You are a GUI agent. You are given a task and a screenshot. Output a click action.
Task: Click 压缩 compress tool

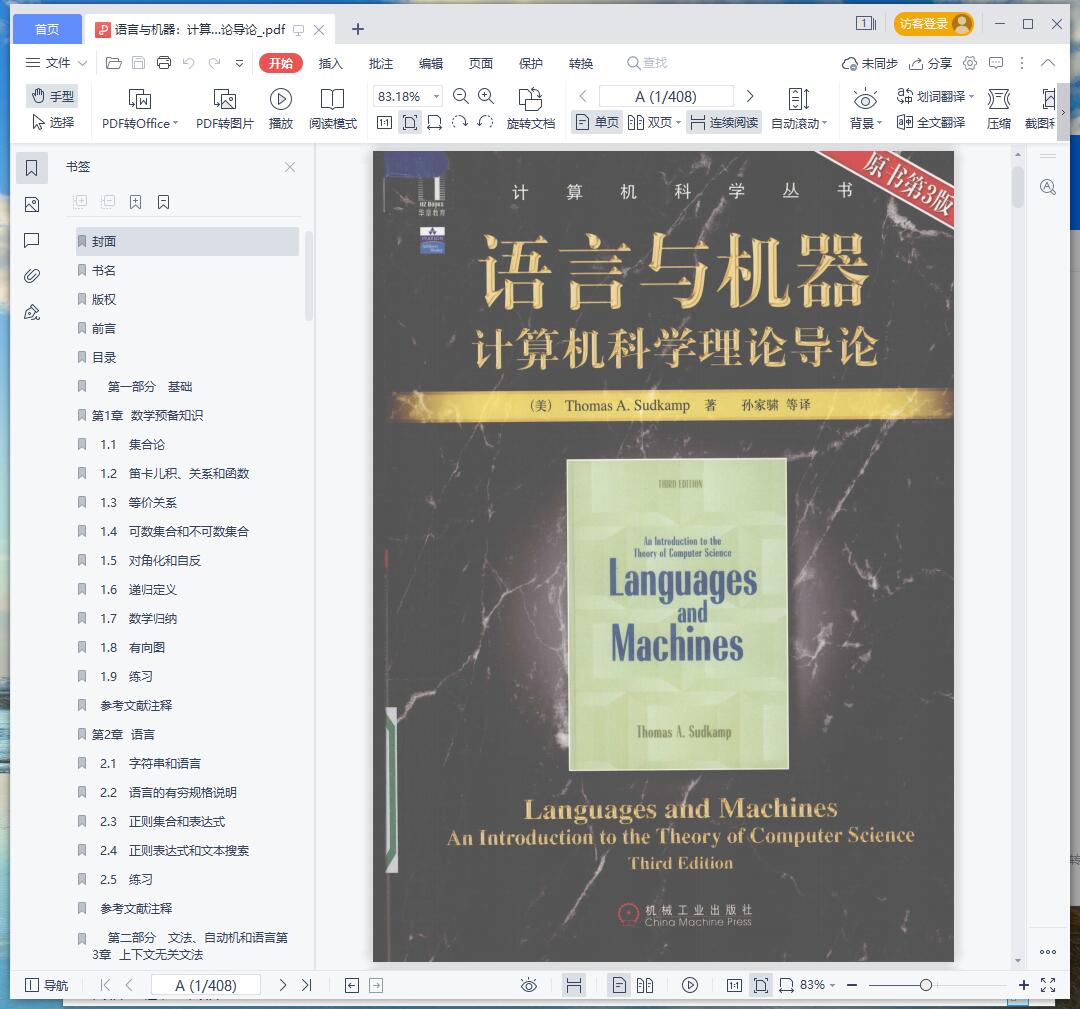pos(999,109)
